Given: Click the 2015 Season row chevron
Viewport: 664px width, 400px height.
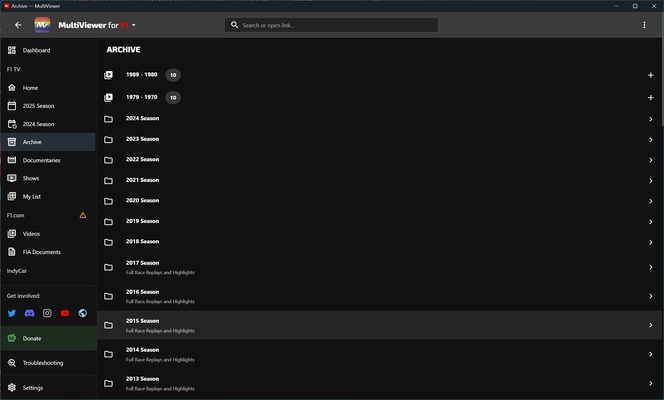Looking at the screenshot, I should [651, 325].
